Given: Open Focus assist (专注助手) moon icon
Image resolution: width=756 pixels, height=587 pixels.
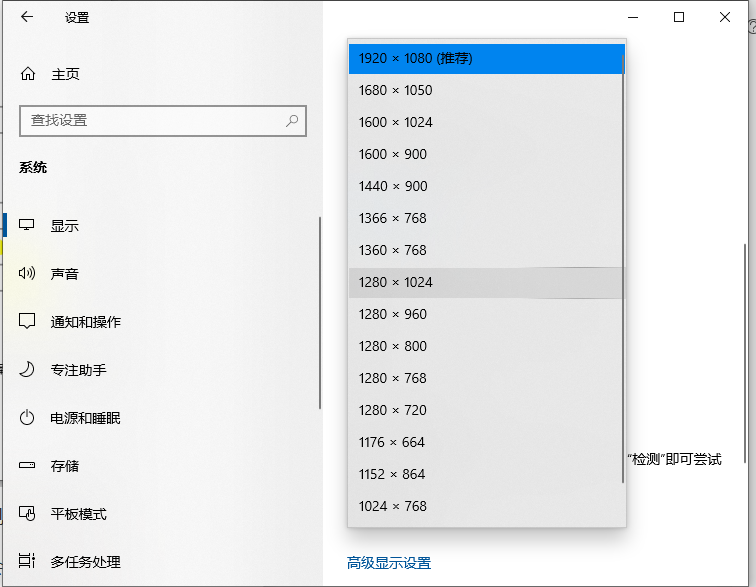Looking at the screenshot, I should pyautogui.click(x=28, y=370).
